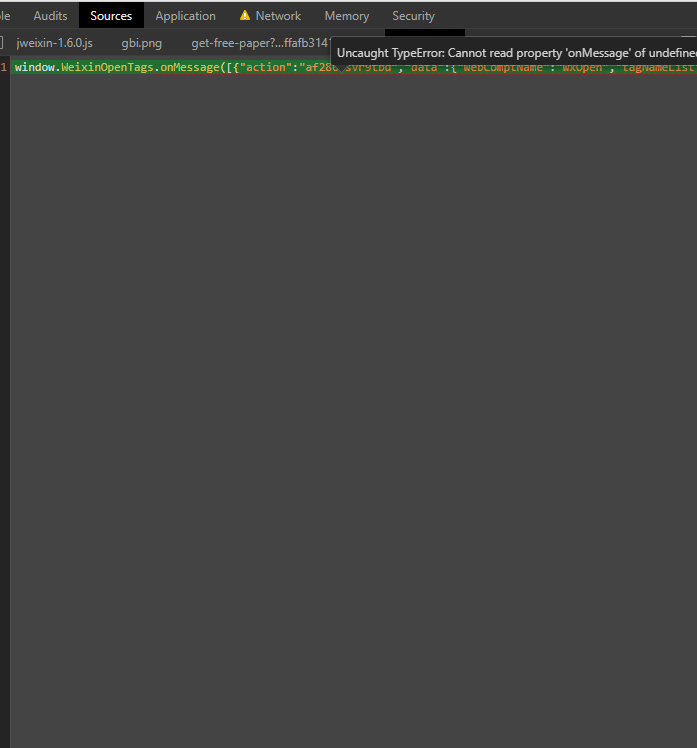Open the Network tab
The width and height of the screenshot is (697, 748).
click(278, 16)
